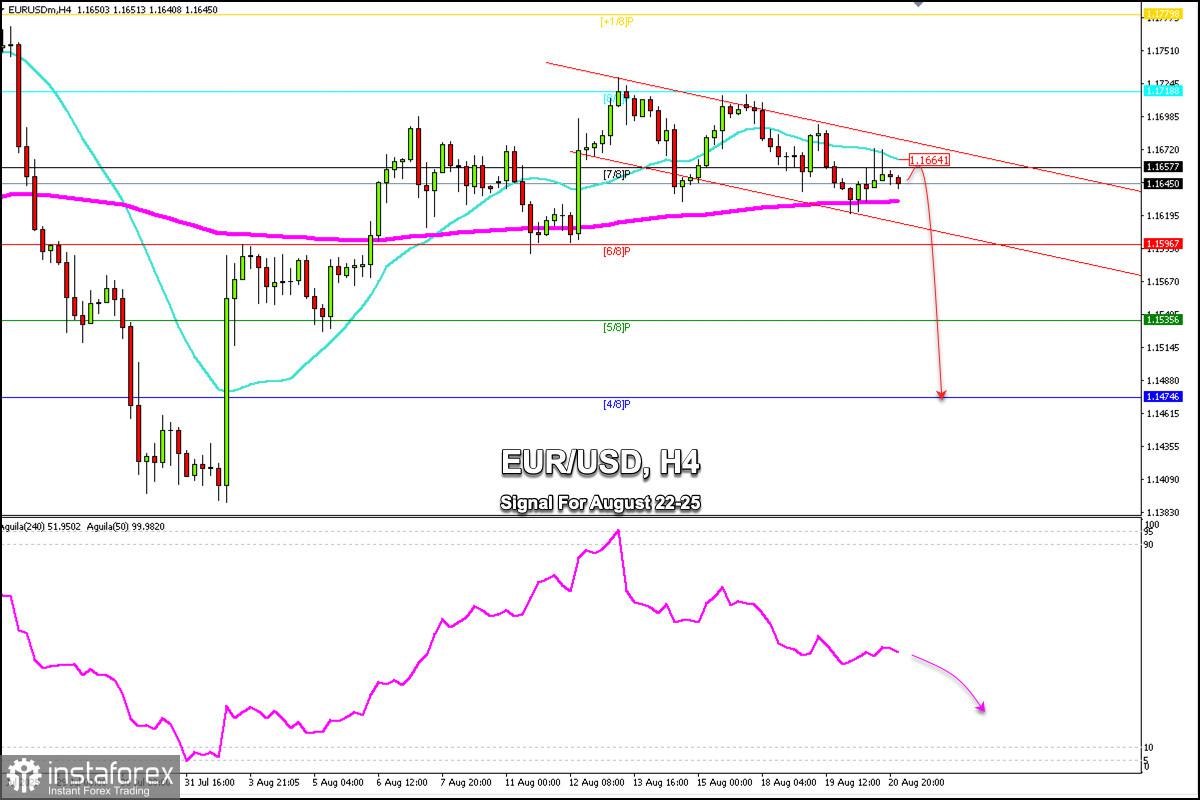The image size is (1200, 800).
Task: Click the cyan 1.17188 price tag
Action: pyautogui.click(x=1161, y=90)
